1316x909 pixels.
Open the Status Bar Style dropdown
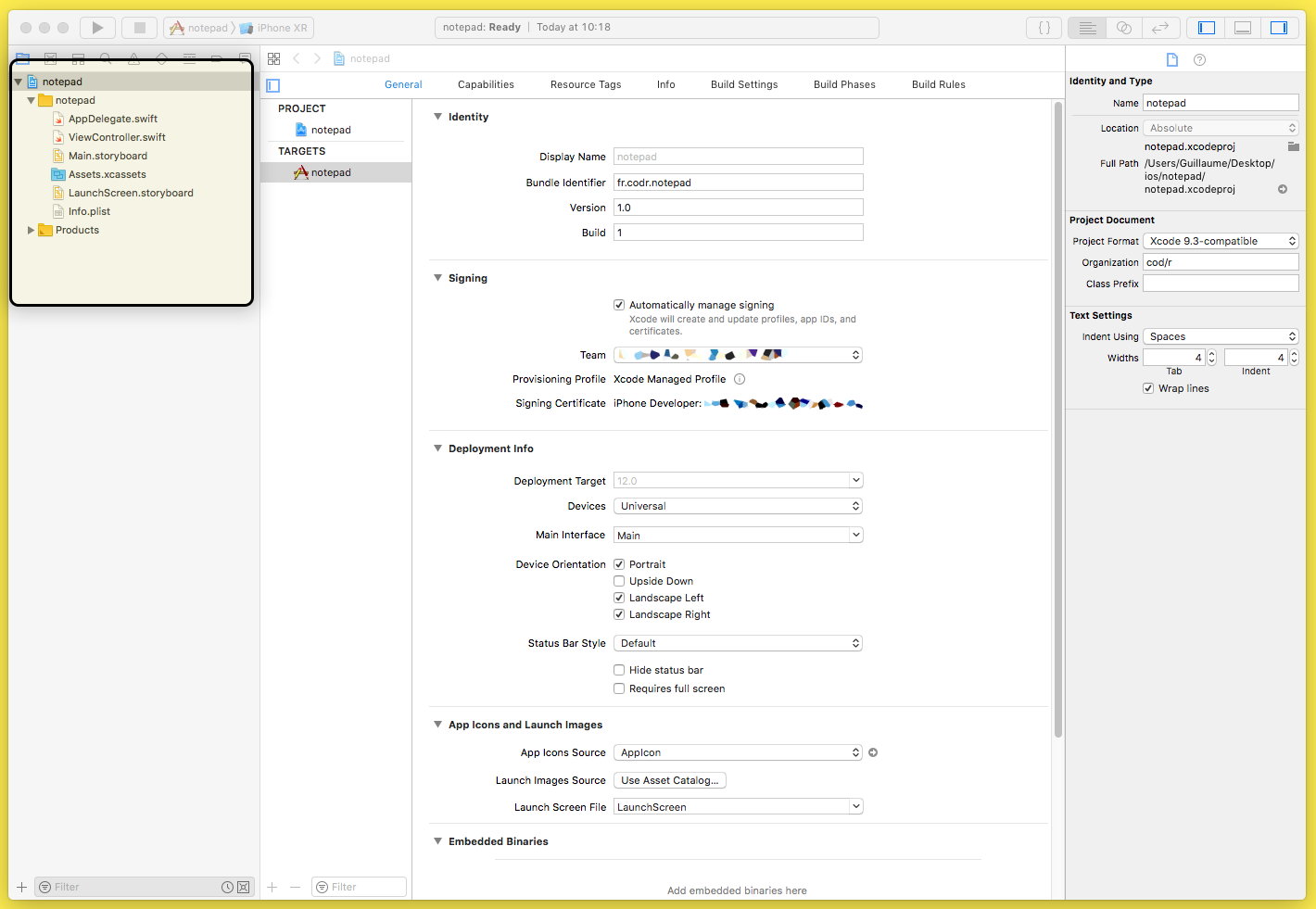click(x=738, y=643)
